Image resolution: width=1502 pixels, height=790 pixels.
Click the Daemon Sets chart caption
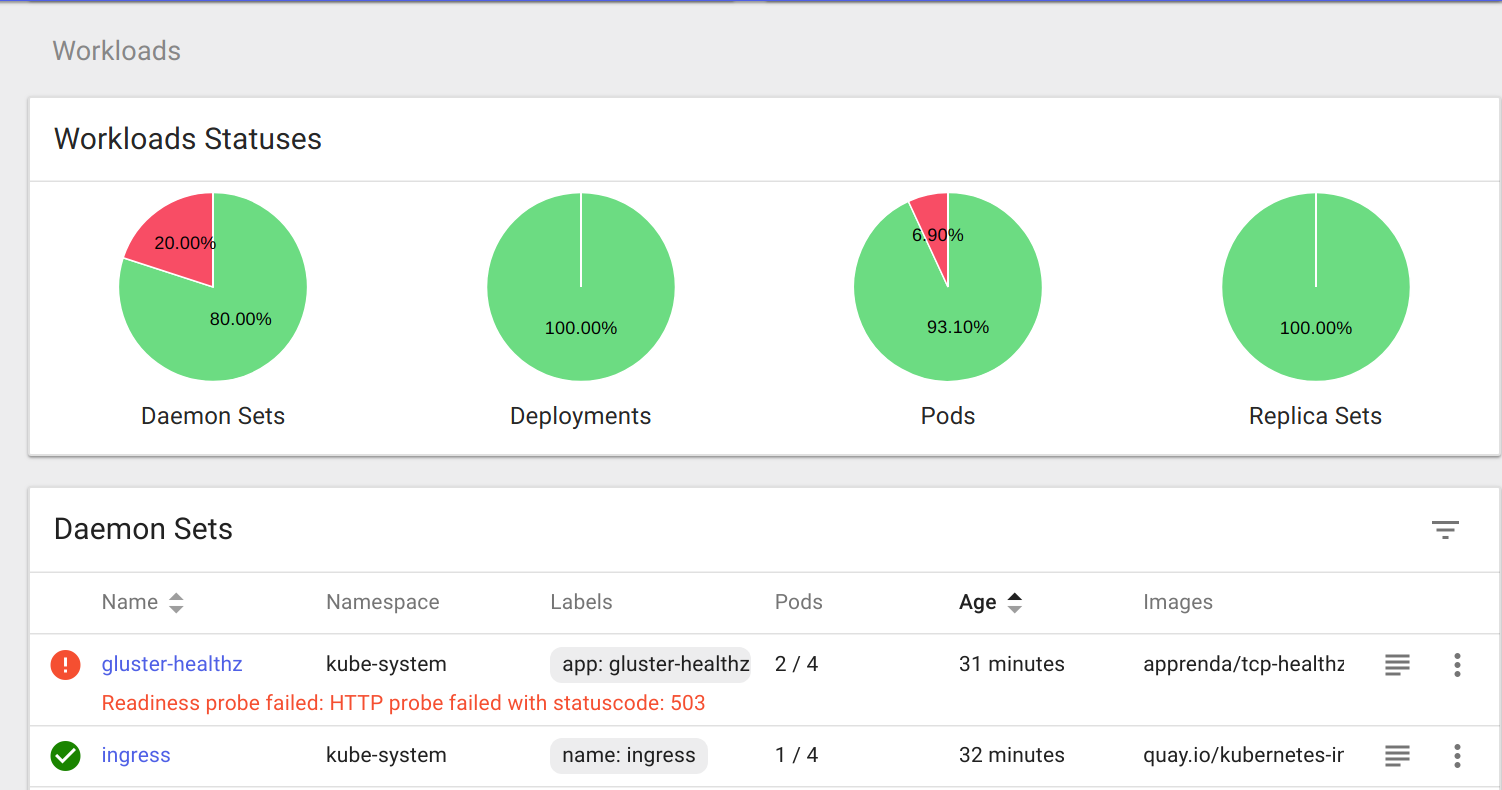coord(213,416)
